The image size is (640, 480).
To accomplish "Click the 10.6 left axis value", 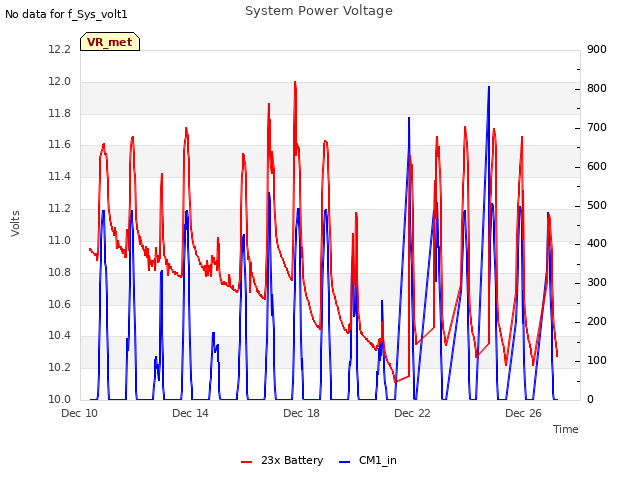I will point(60,304).
